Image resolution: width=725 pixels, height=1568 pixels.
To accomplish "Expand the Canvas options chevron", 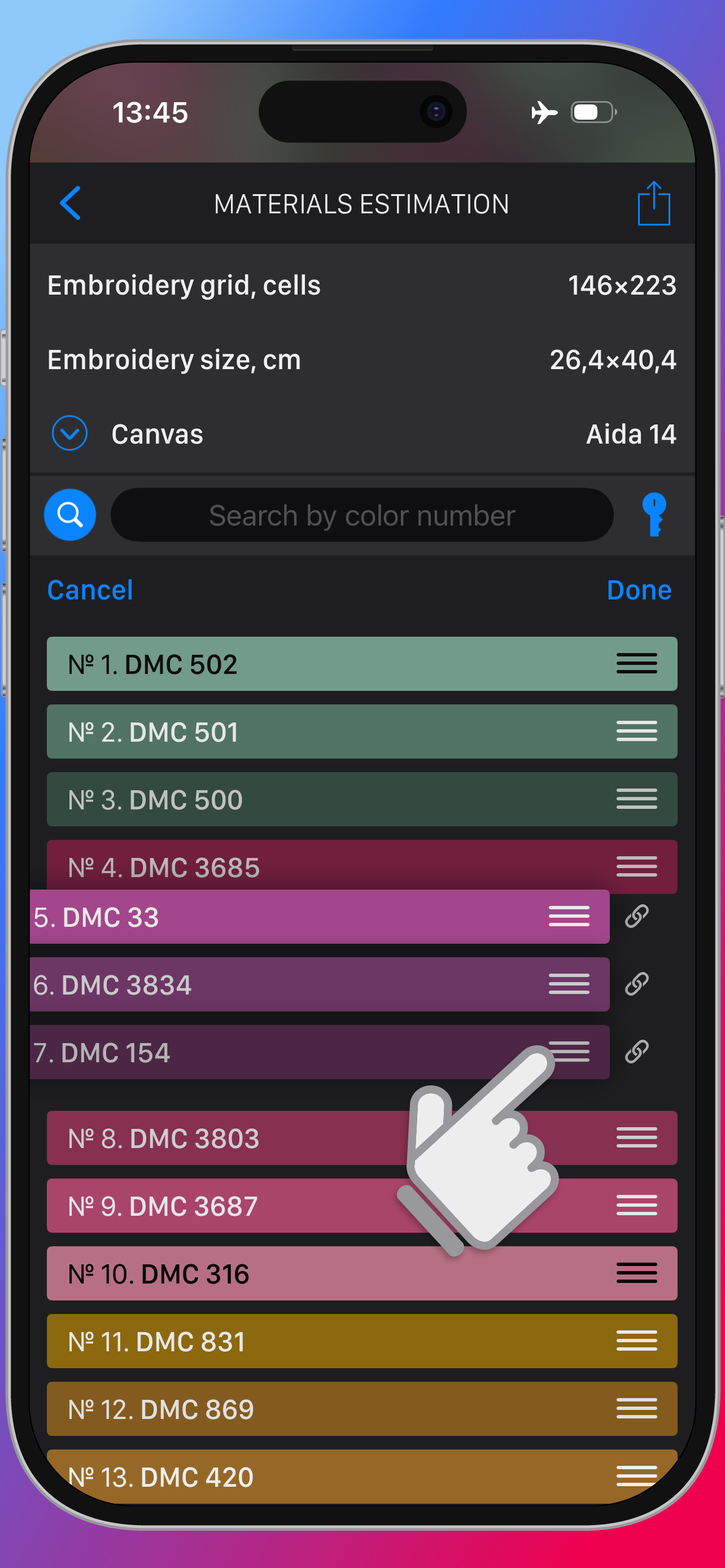I will click(x=69, y=433).
